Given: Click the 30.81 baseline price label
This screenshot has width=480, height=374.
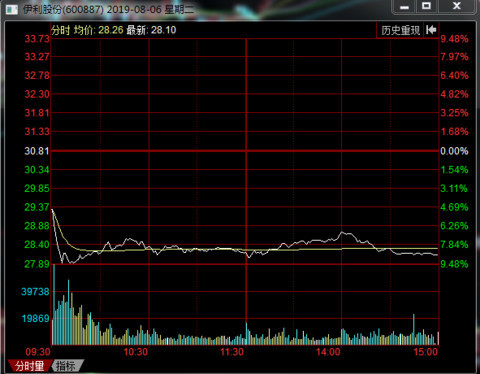Looking at the screenshot, I should click(x=37, y=151).
